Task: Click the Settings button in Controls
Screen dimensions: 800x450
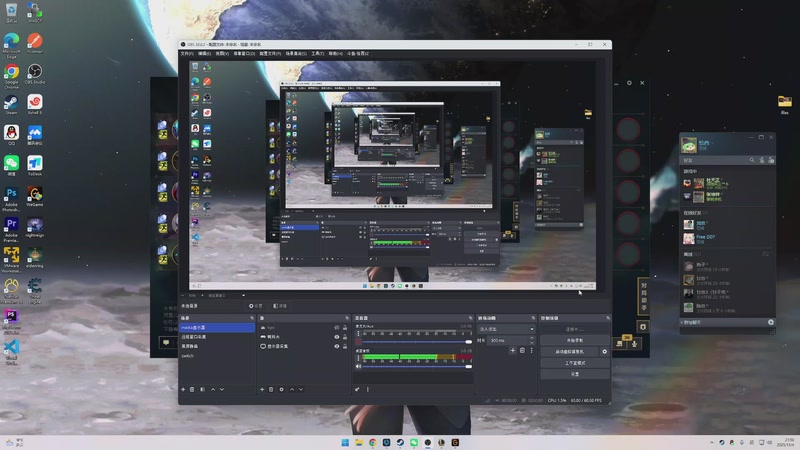Action: coord(574,374)
